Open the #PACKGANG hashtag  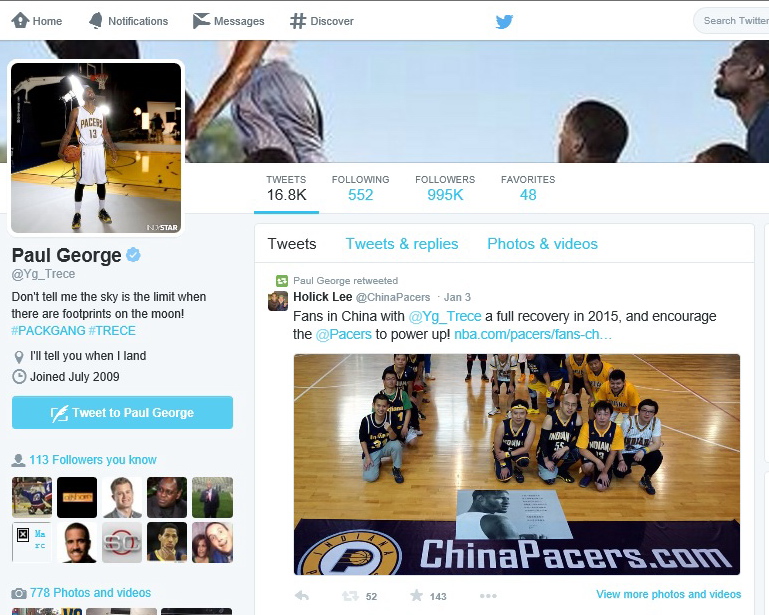49,331
